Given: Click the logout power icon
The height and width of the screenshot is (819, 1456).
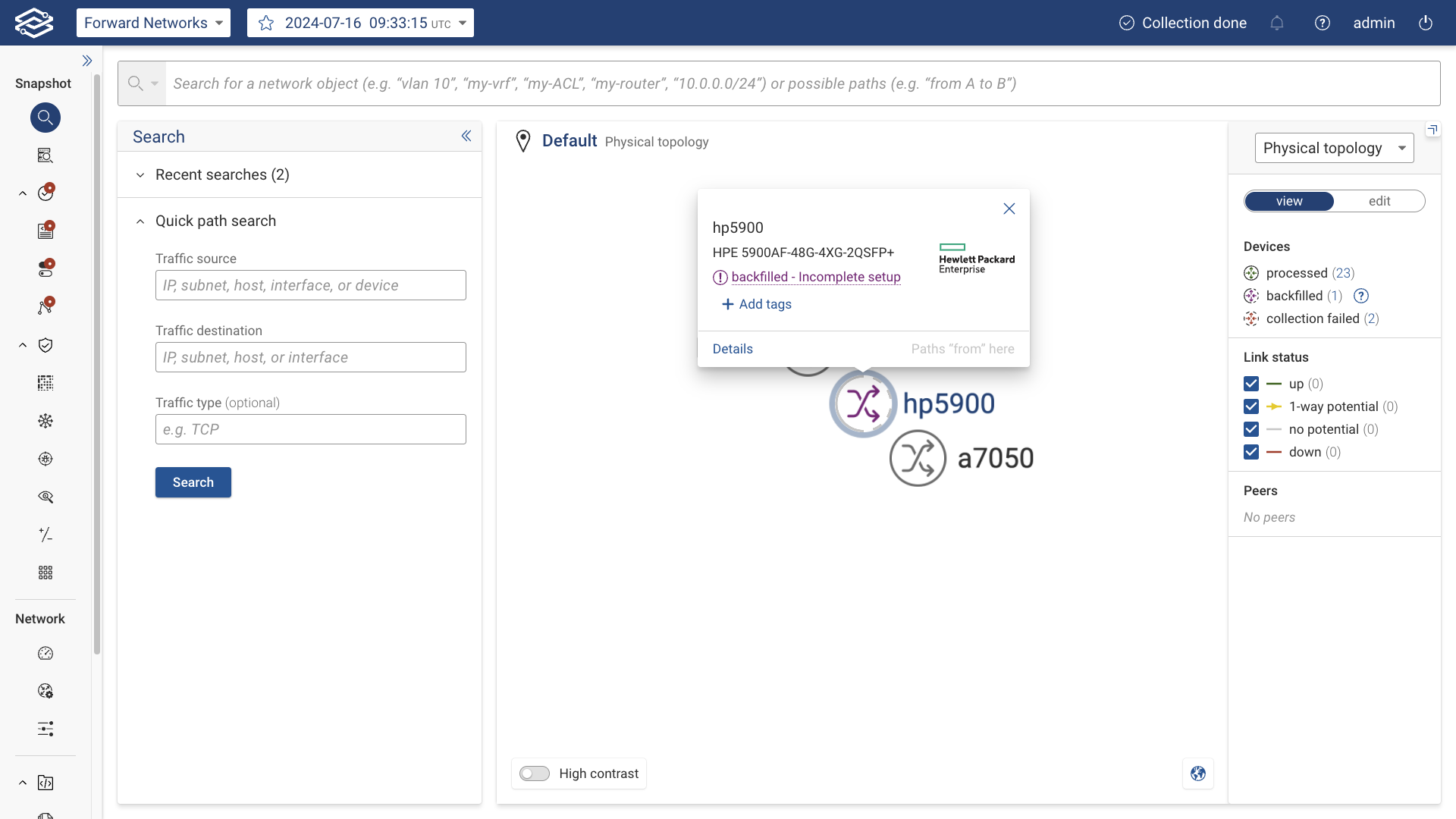Looking at the screenshot, I should click(x=1426, y=23).
